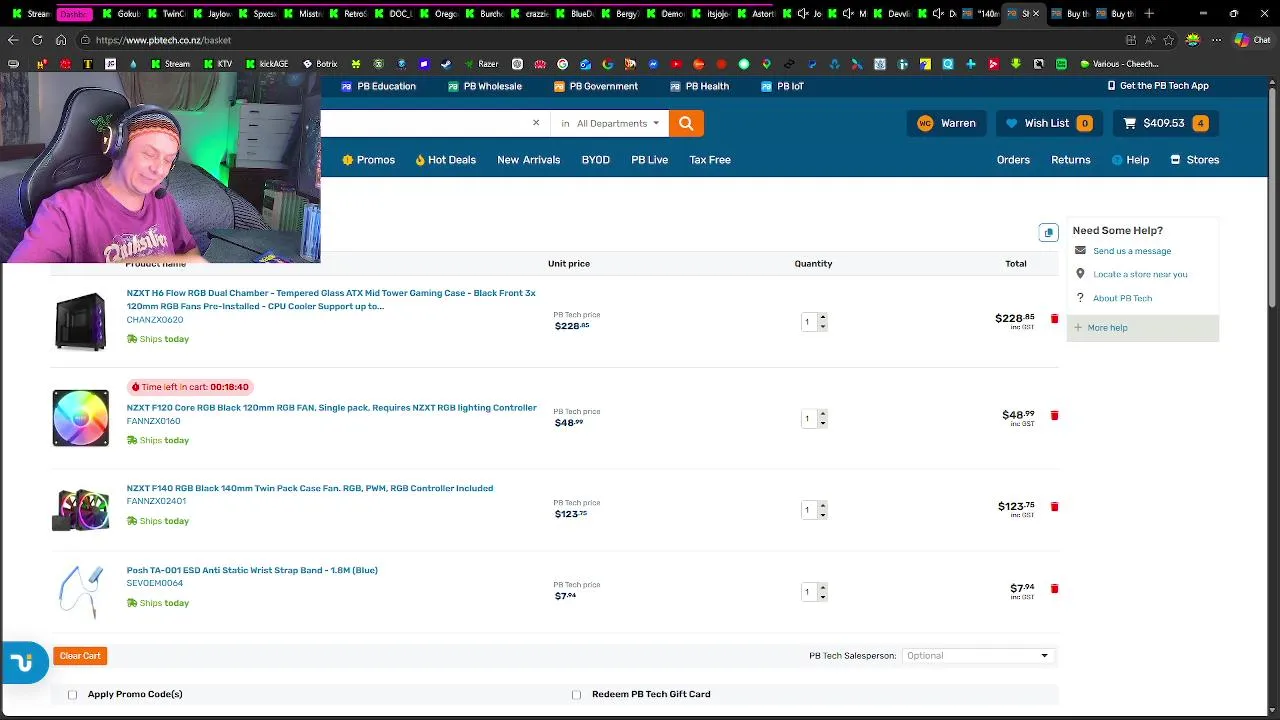Open Stores in the top navigation

click(1195, 160)
